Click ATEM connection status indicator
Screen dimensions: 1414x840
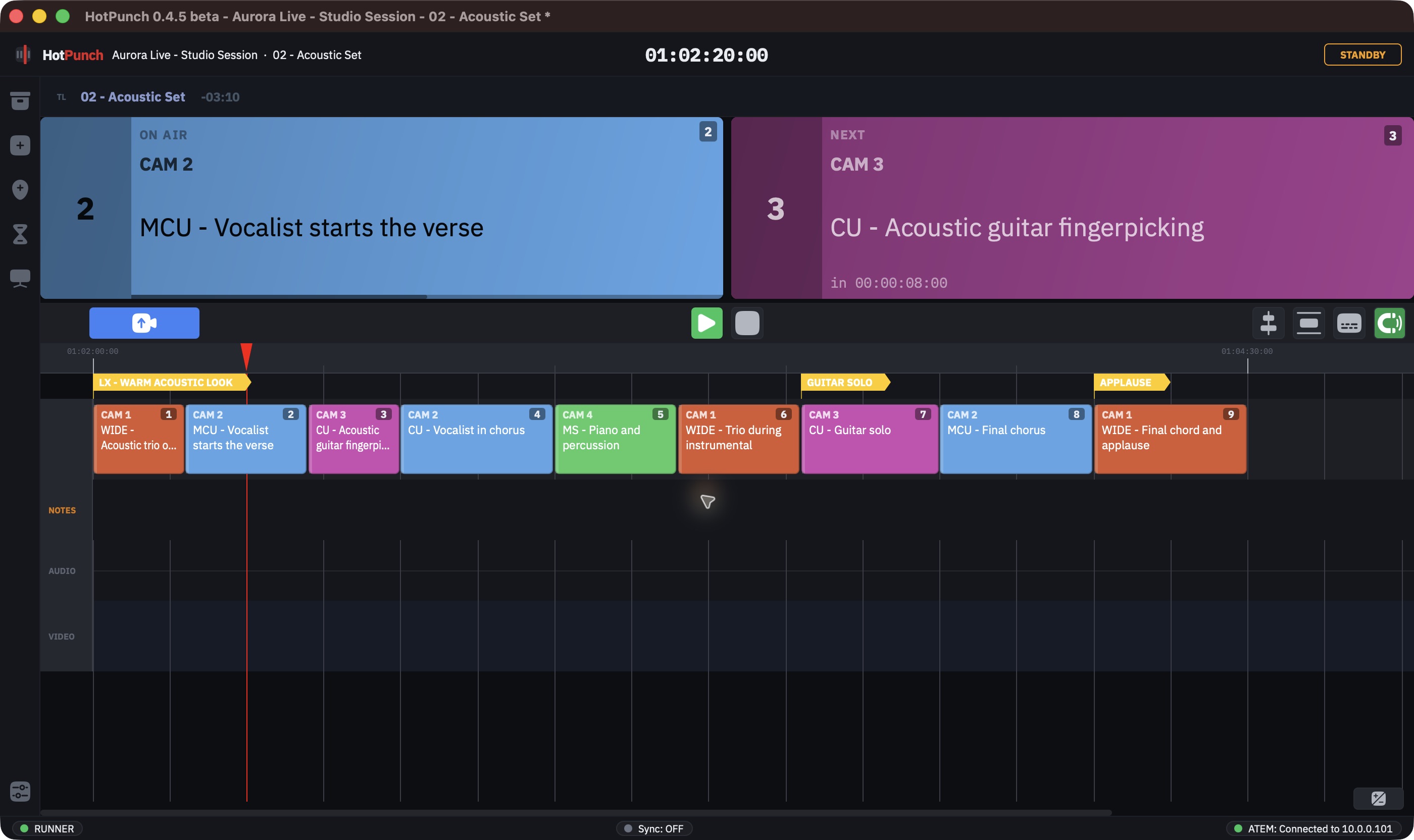click(x=1313, y=829)
